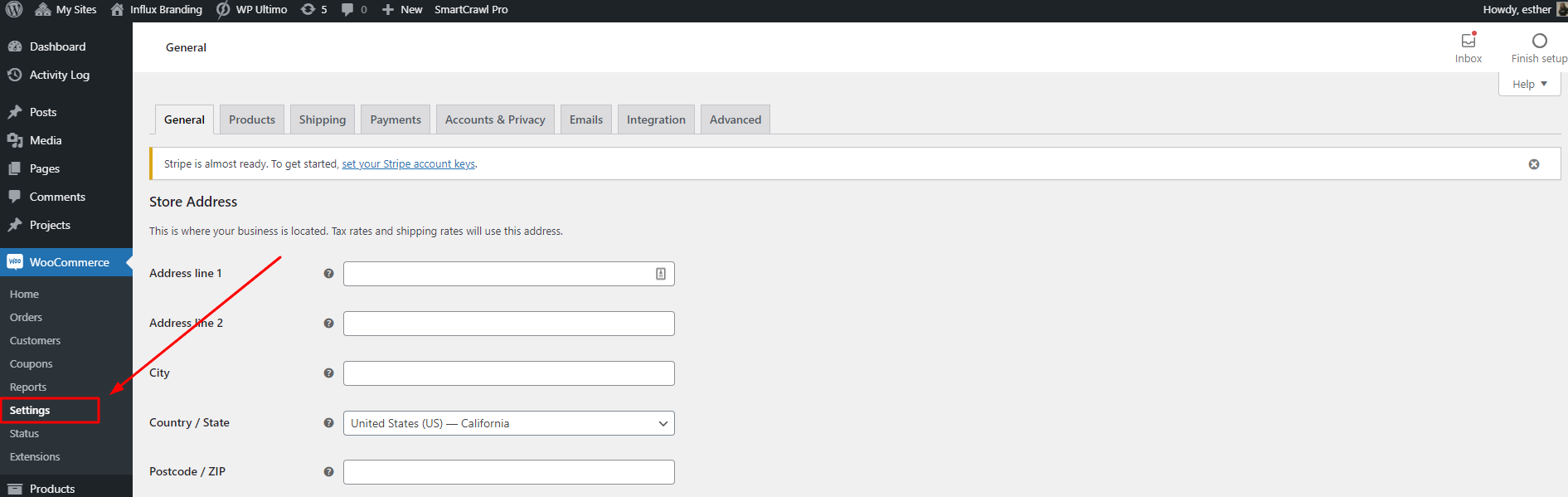This screenshot has height=497, width=1568.
Task: Click the set your Stripe account keys link
Action: pos(408,164)
